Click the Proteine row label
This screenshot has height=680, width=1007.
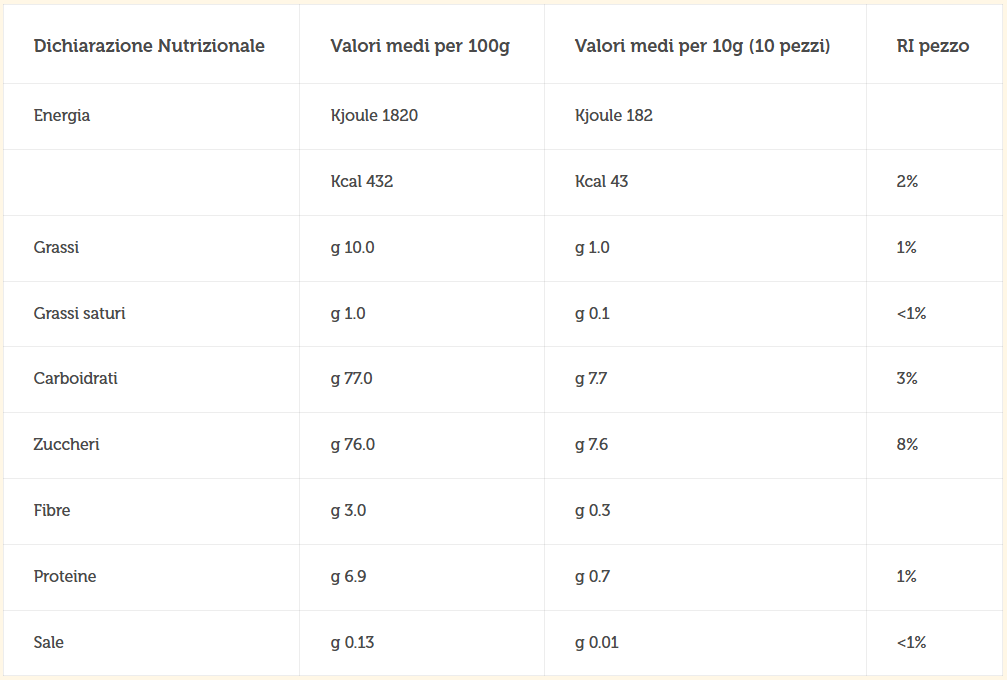65,577
